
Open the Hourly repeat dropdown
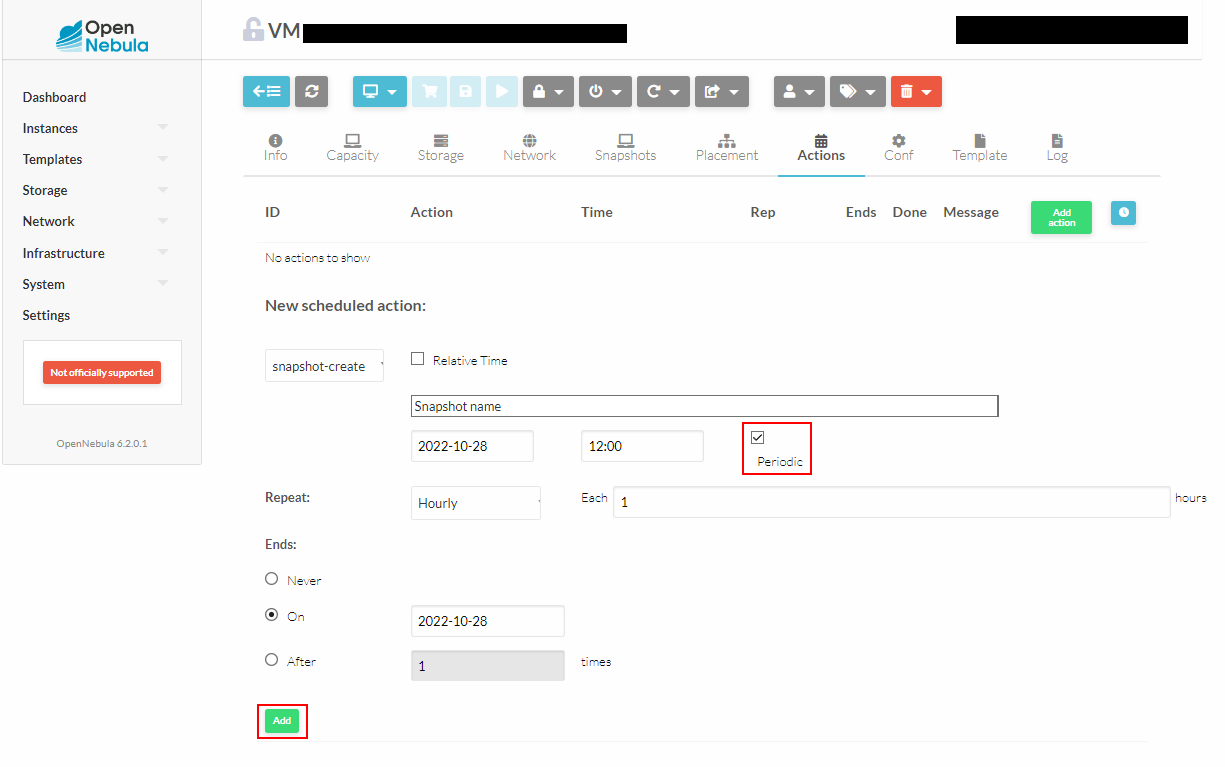click(x=476, y=503)
